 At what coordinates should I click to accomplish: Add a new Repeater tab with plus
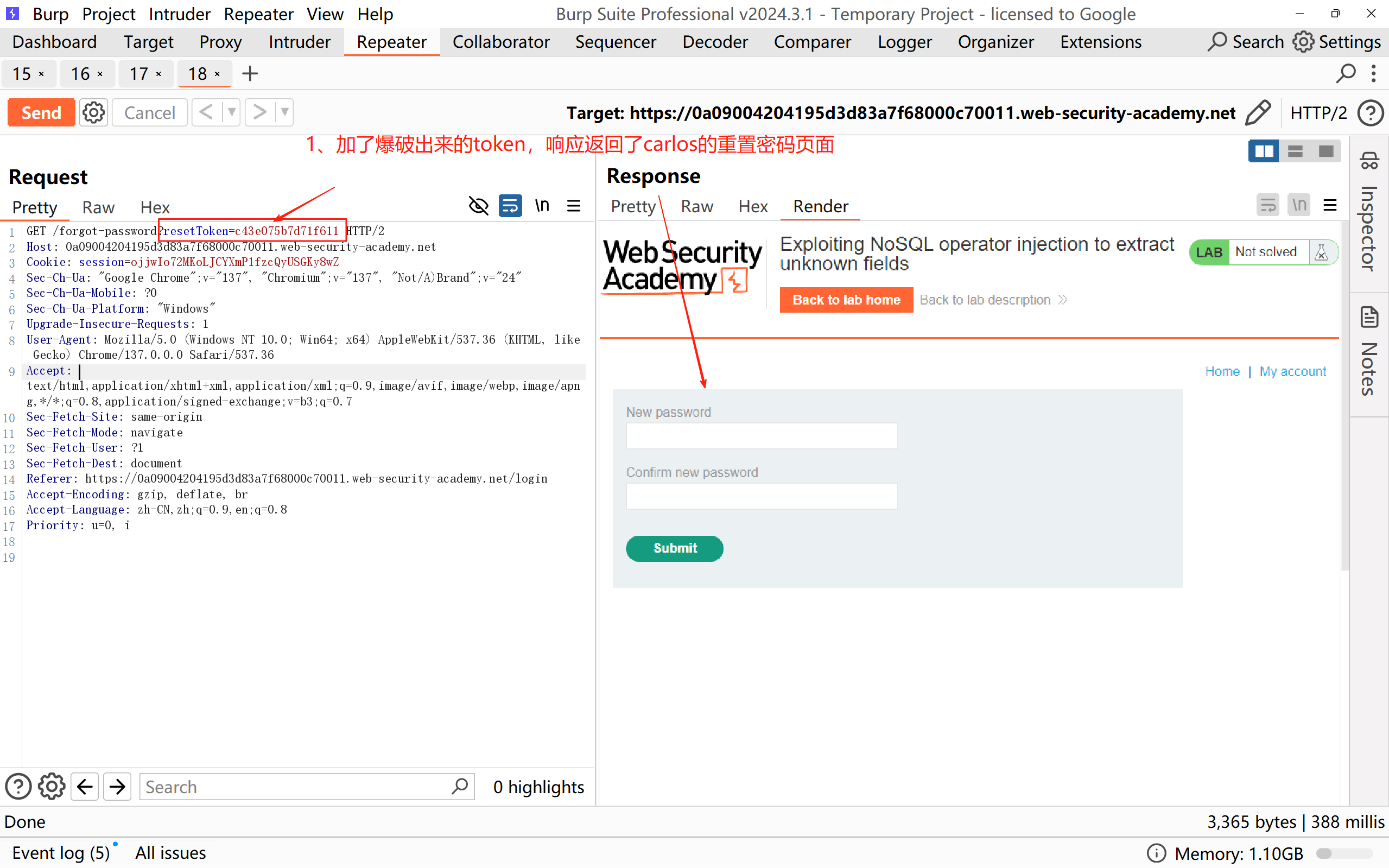[250, 73]
